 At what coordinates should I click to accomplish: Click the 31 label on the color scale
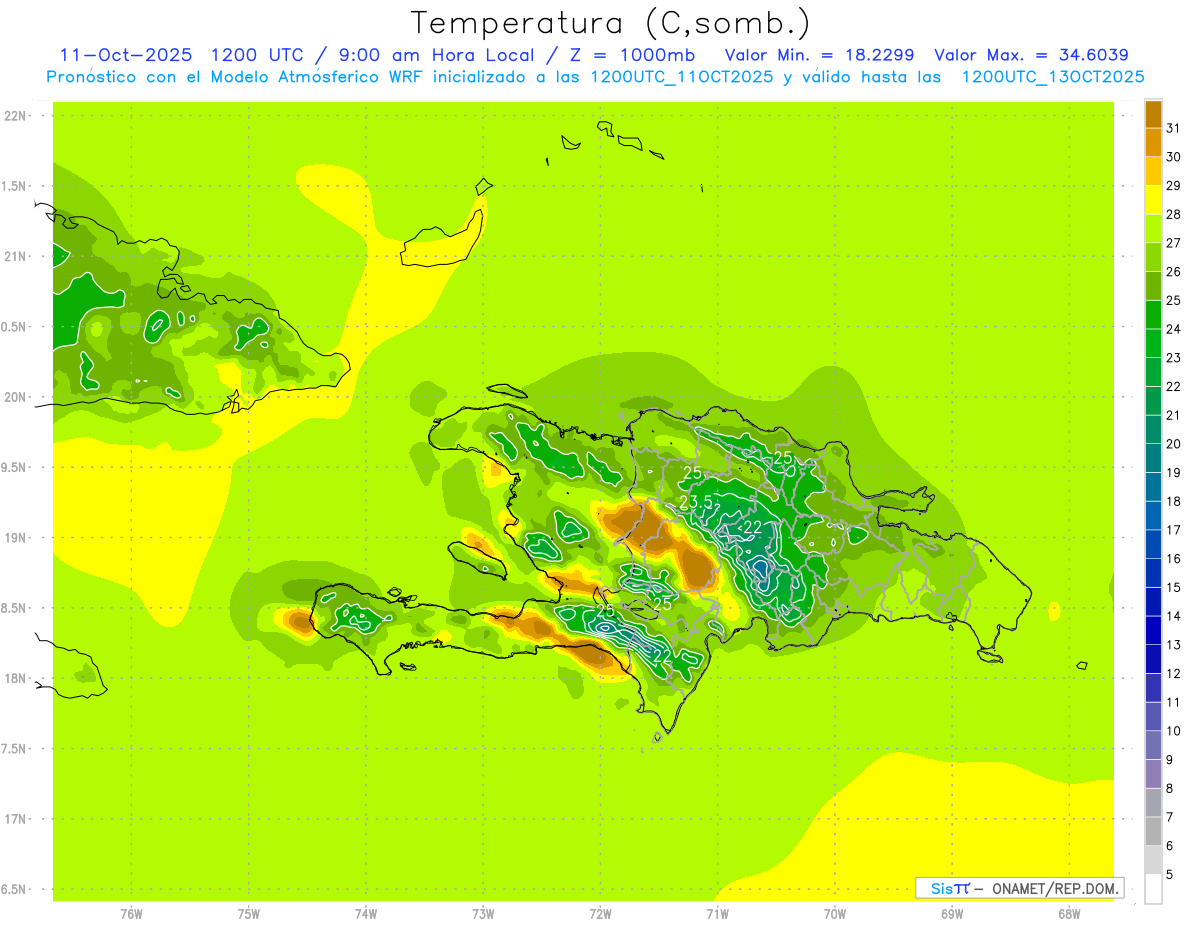coord(1173,128)
